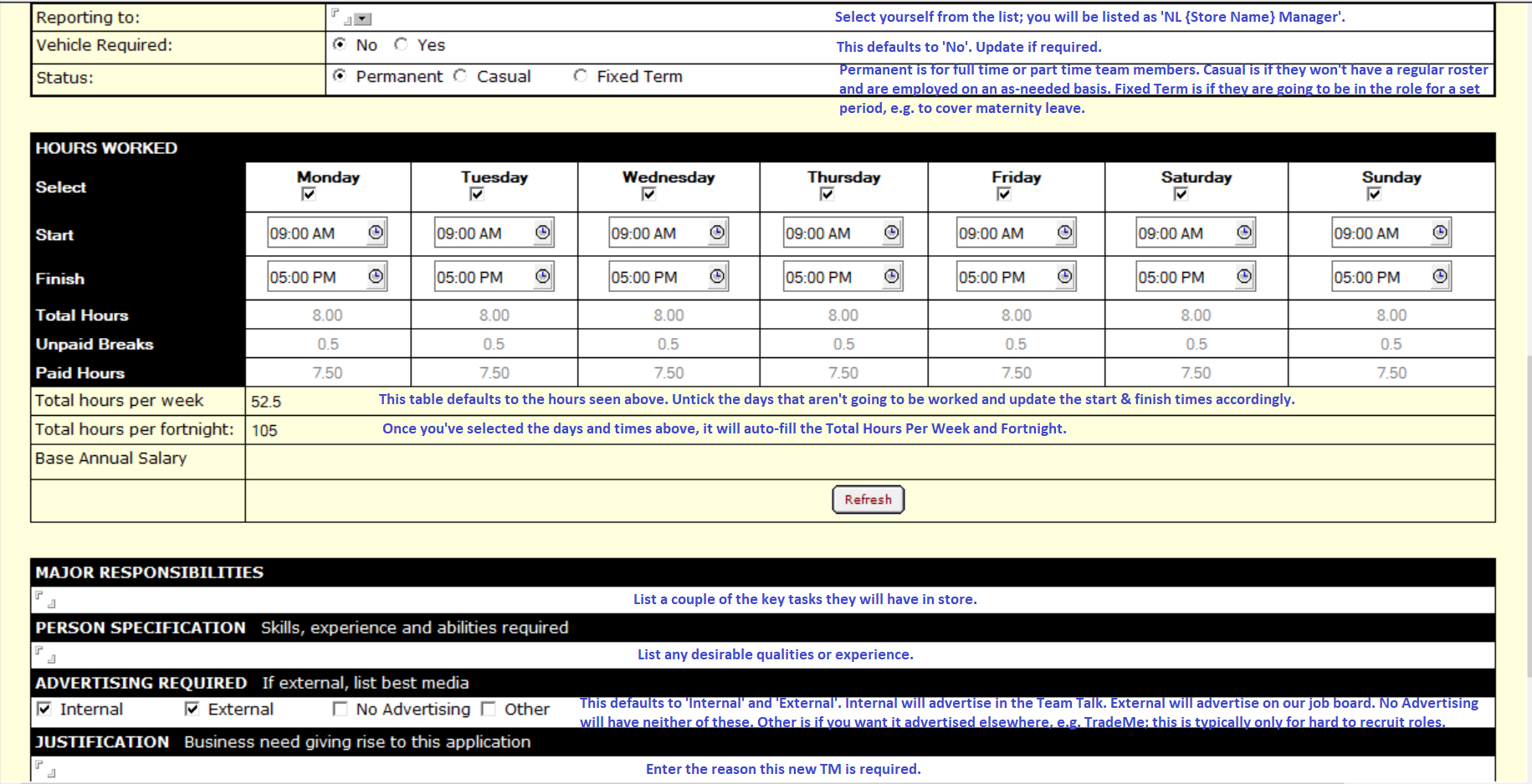This screenshot has height=784, width=1532.
Task: Click Sunday's Paid Hours value '7.50'
Action: [x=1391, y=372]
